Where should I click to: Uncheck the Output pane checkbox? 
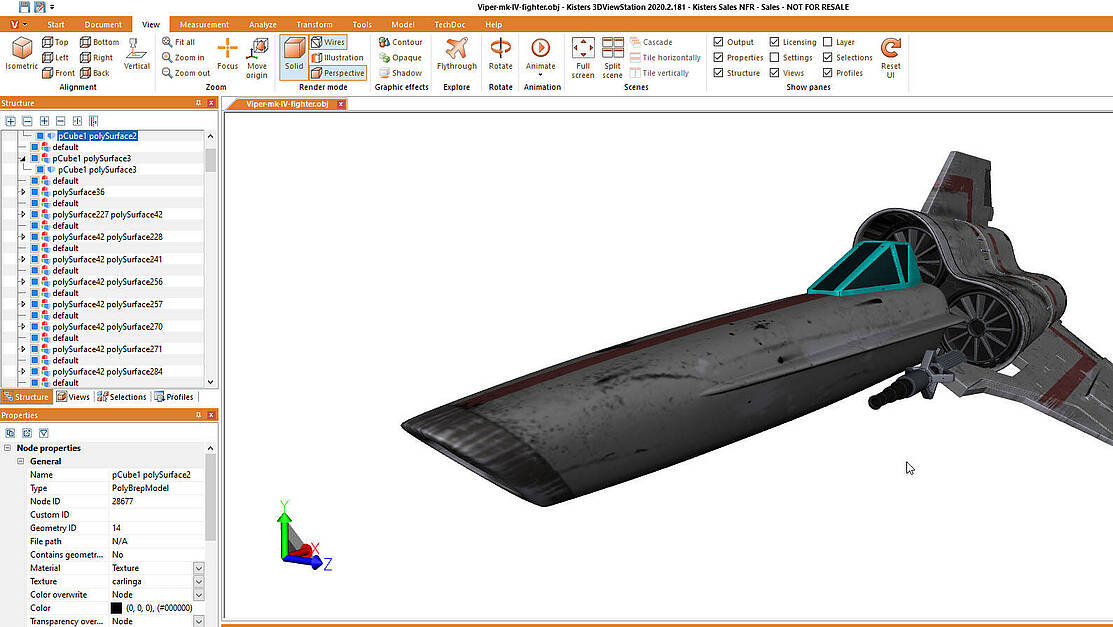(x=718, y=42)
